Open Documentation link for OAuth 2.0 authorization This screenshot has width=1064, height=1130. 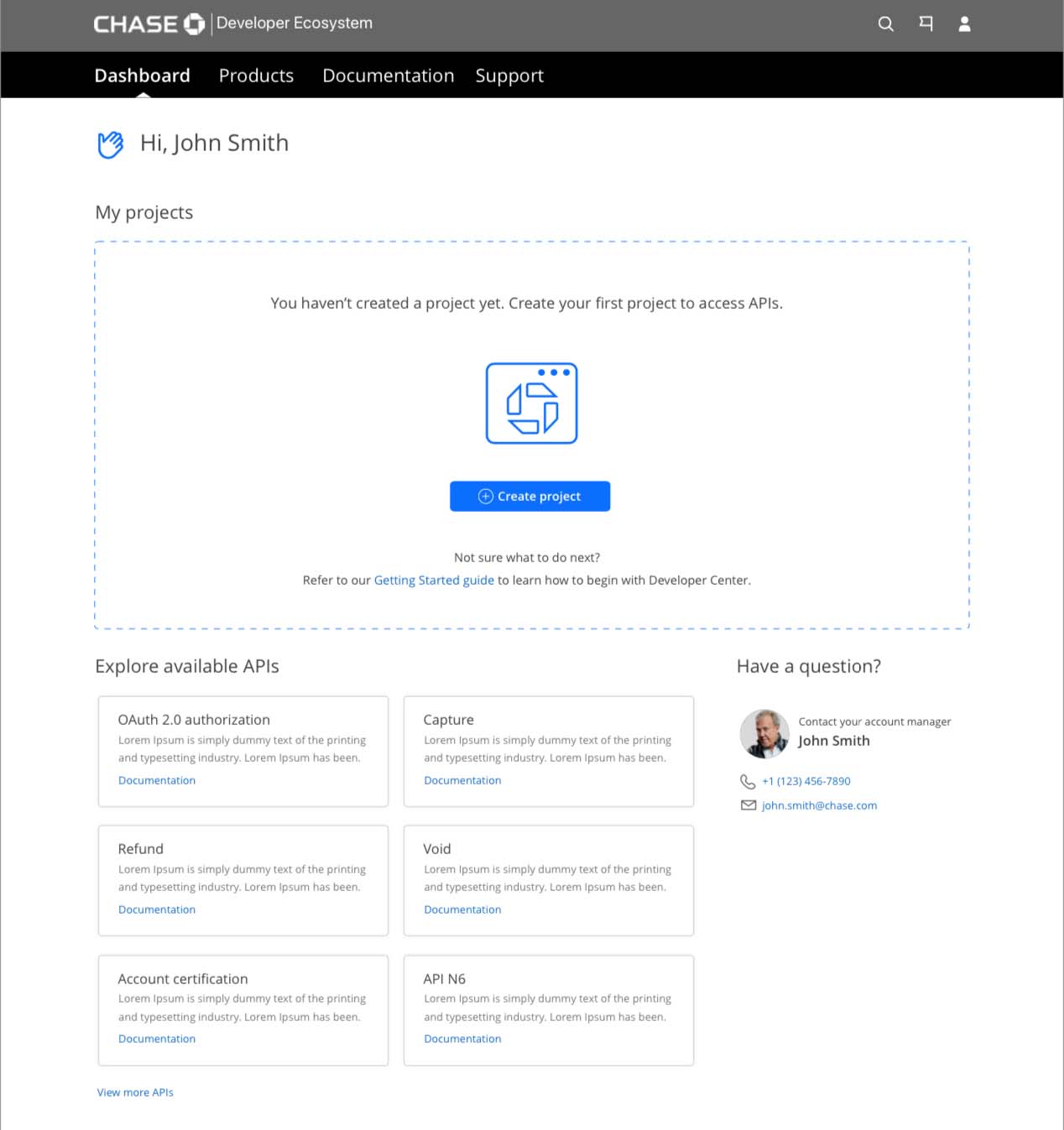(157, 780)
